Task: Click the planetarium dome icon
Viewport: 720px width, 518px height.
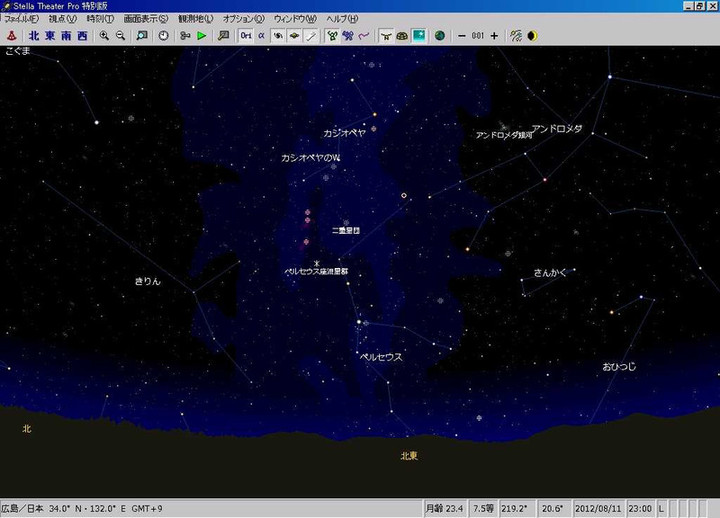Action: click(402, 36)
